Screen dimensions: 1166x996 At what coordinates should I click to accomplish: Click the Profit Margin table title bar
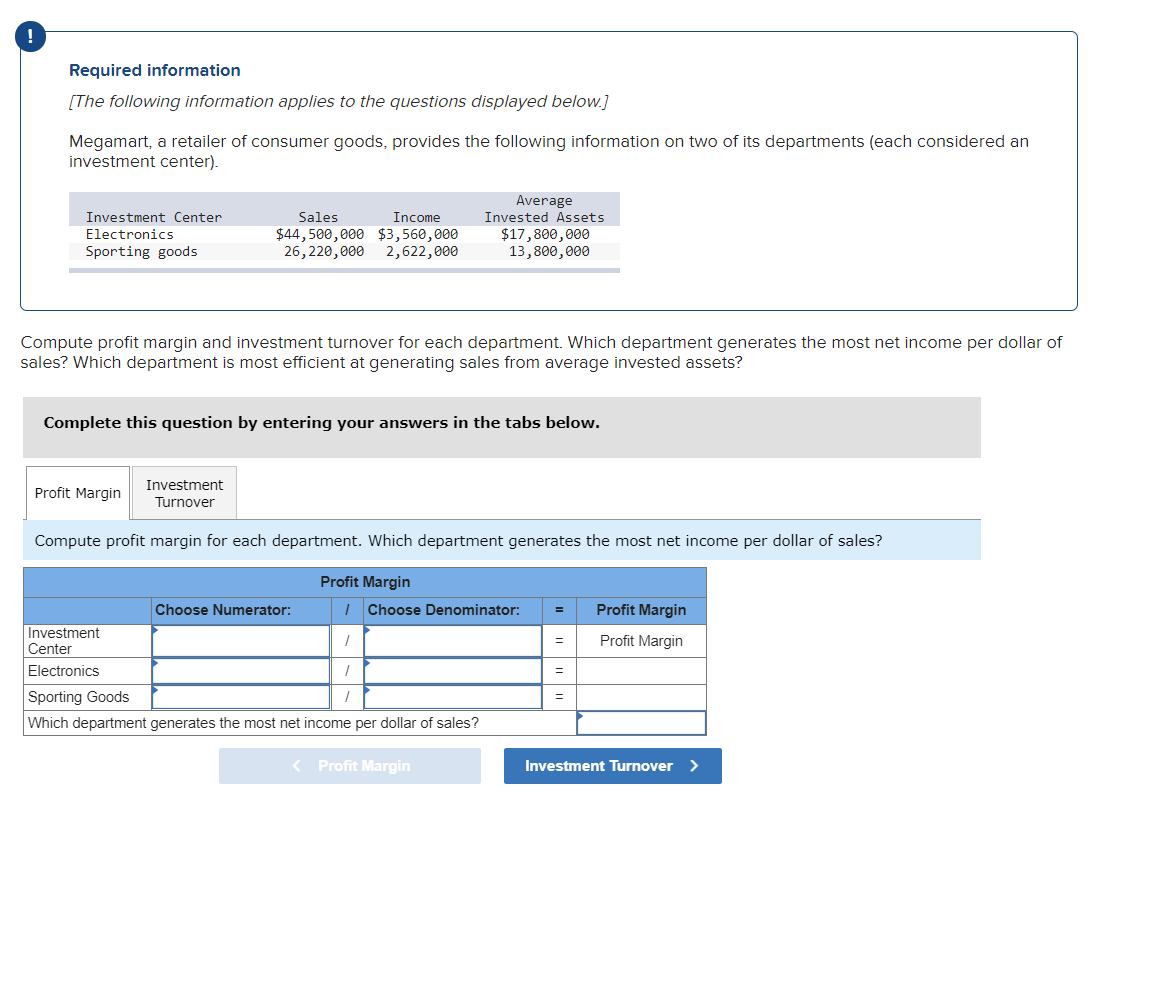[x=365, y=582]
